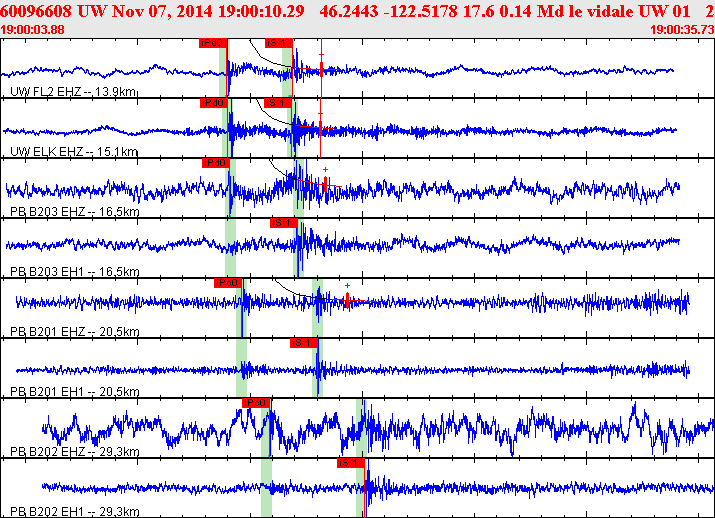Select the iS 1 pick flag on PB B203 EH1
Image resolution: width=715 pixels, height=518 pixels.
pos(284,223)
